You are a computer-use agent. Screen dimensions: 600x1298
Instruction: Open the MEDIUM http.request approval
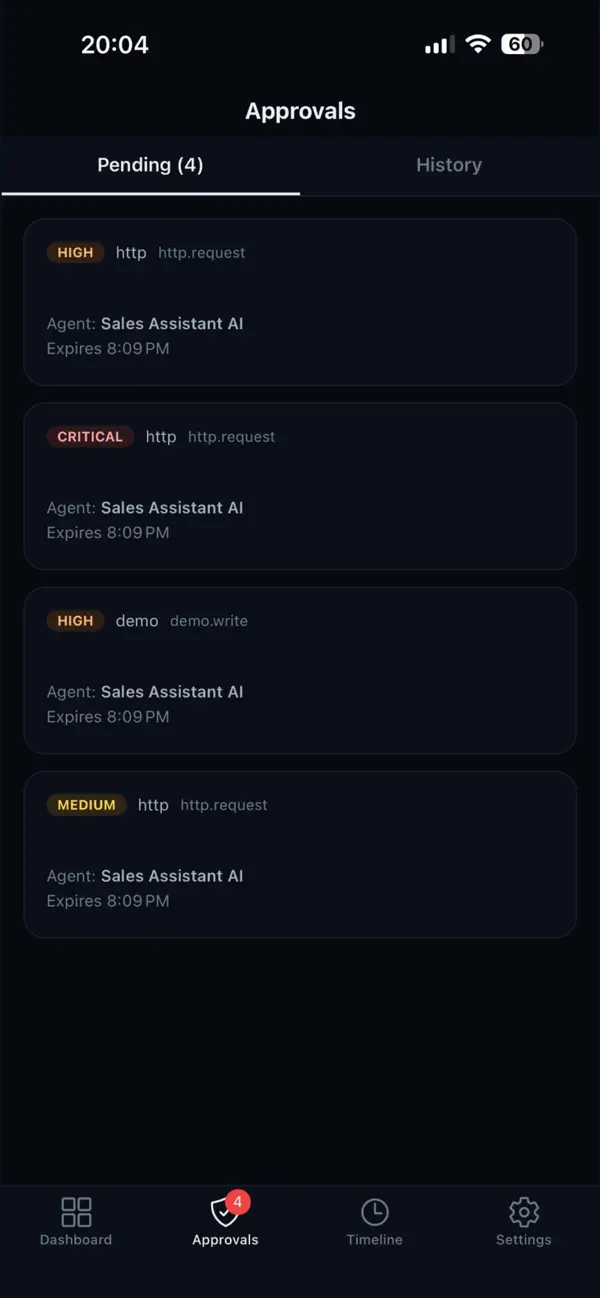tap(300, 854)
